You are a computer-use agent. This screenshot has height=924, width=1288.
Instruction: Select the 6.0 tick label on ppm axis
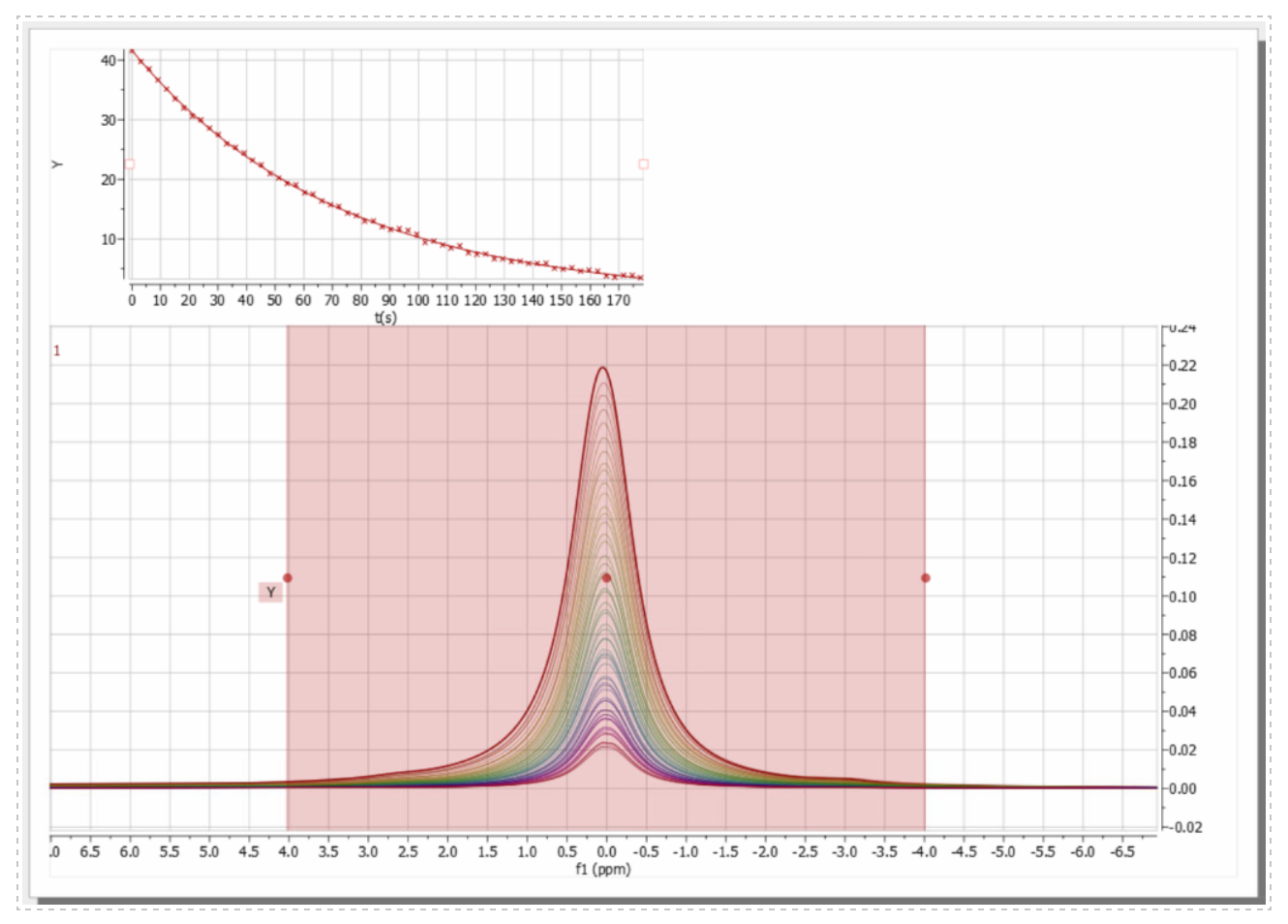point(129,851)
